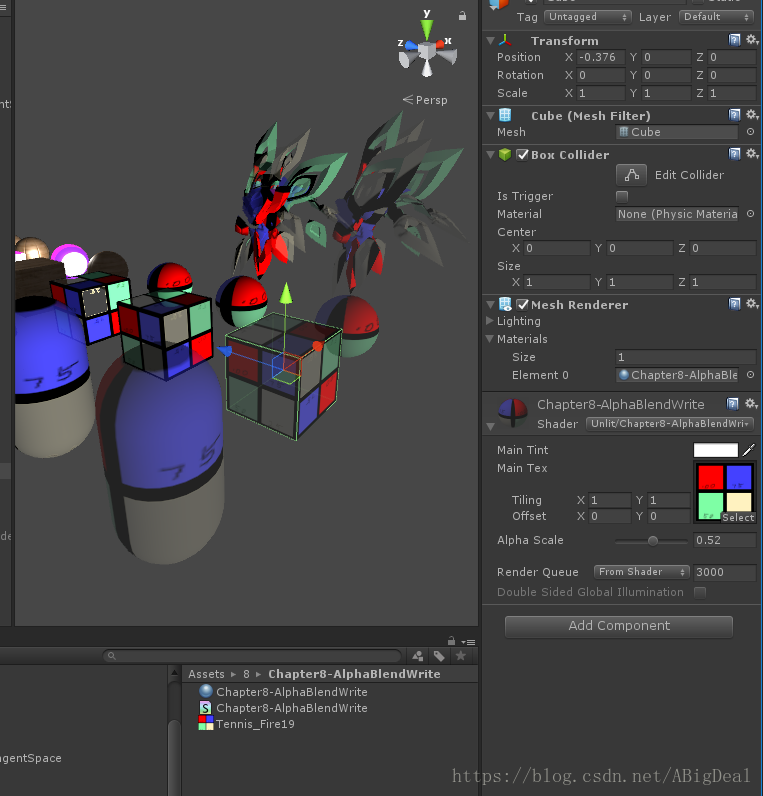Screen dimensions: 763x796
Task: Toggle the Is Trigger checkbox
Action: pyautogui.click(x=622, y=196)
